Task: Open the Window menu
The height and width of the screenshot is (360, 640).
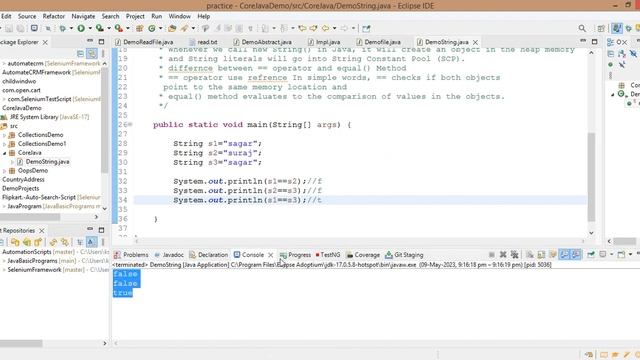Action: point(180,16)
